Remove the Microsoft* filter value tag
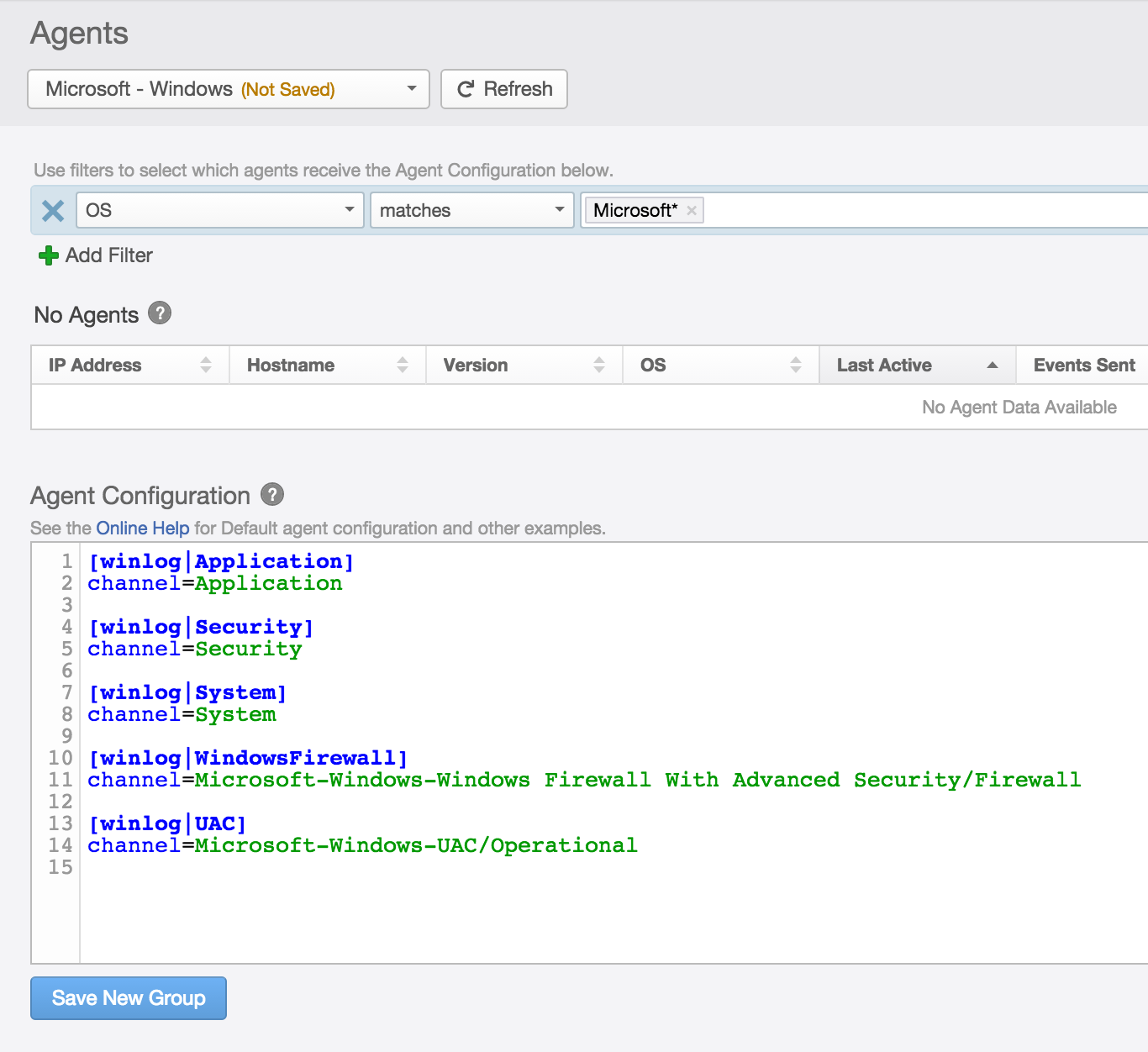This screenshot has width=1148, height=1052. [x=692, y=211]
